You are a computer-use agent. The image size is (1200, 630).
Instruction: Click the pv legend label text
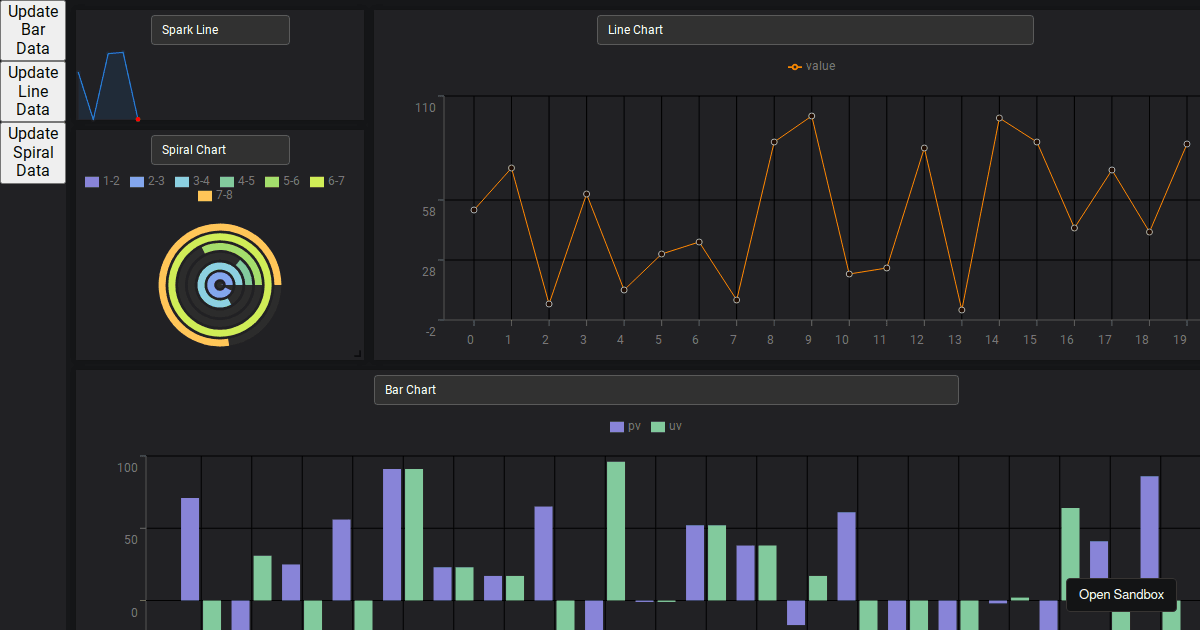635,426
